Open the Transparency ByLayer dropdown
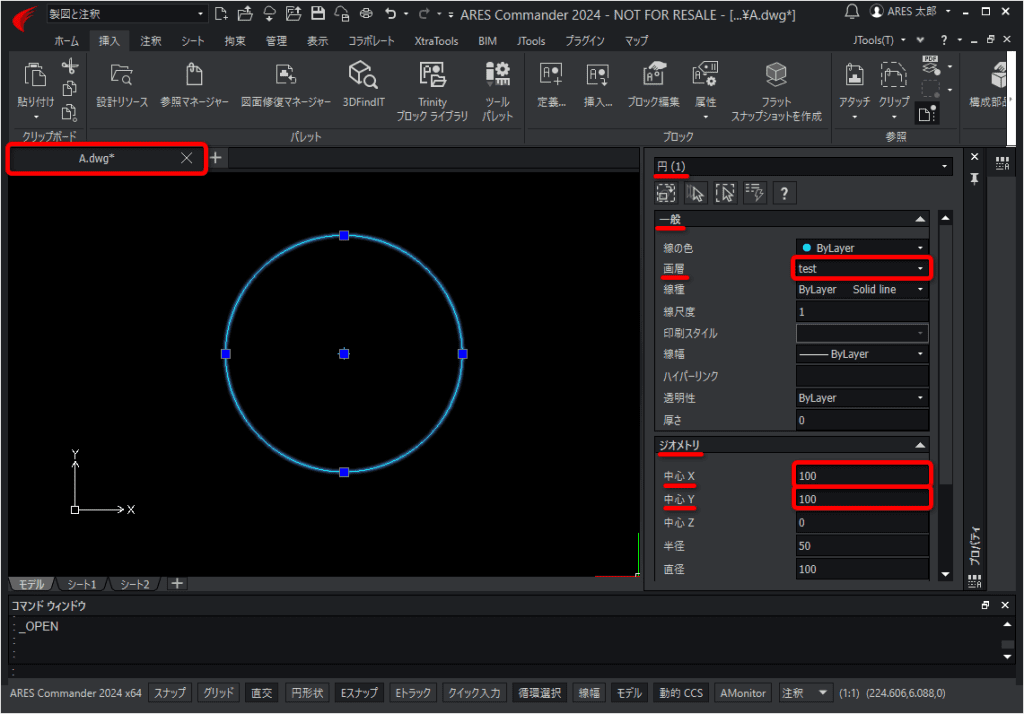 coord(862,398)
